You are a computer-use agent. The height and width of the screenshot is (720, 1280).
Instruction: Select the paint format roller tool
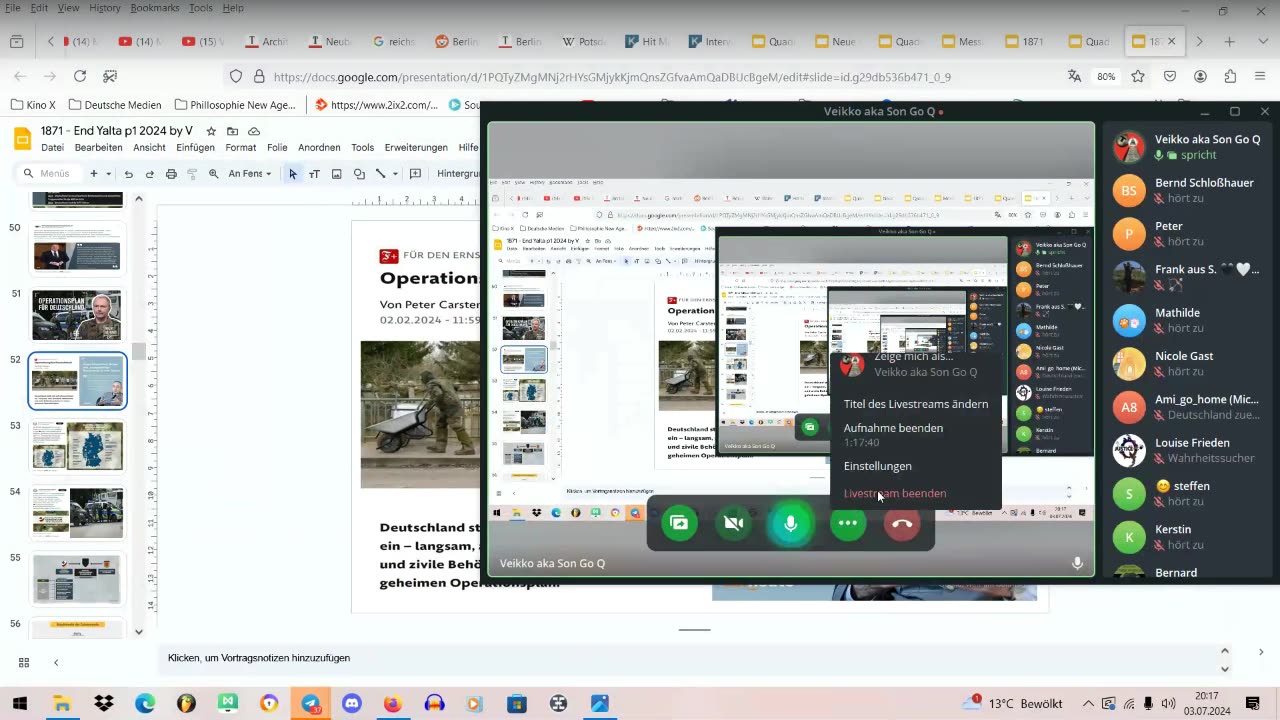192,174
